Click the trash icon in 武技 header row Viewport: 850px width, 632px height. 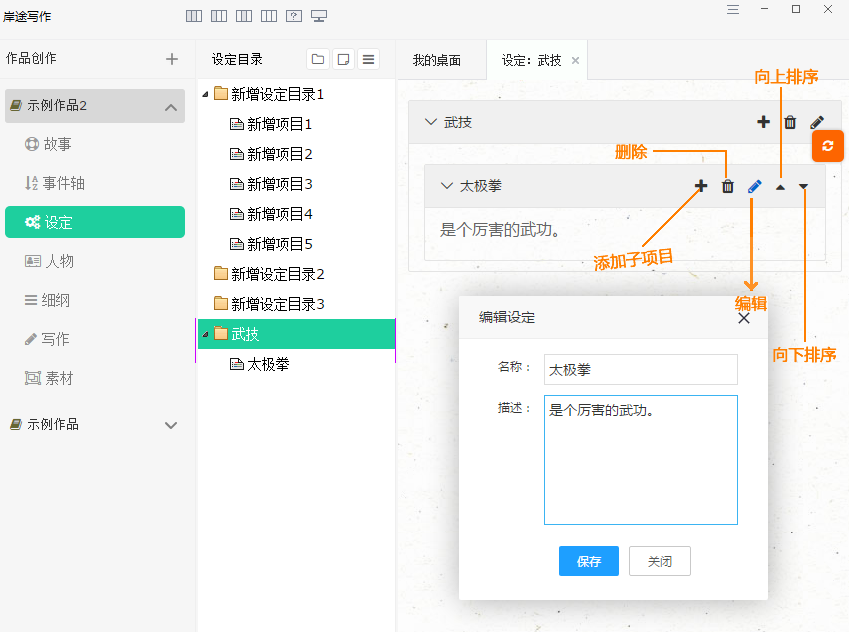pyautogui.click(x=790, y=122)
